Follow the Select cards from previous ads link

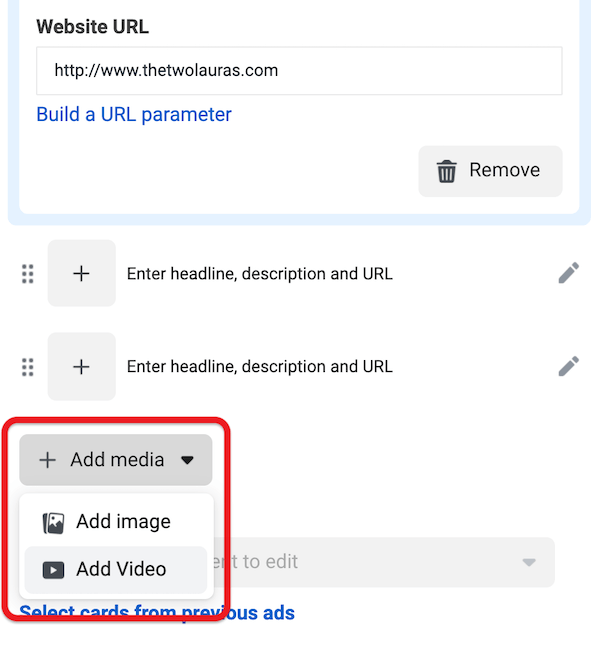click(x=157, y=612)
